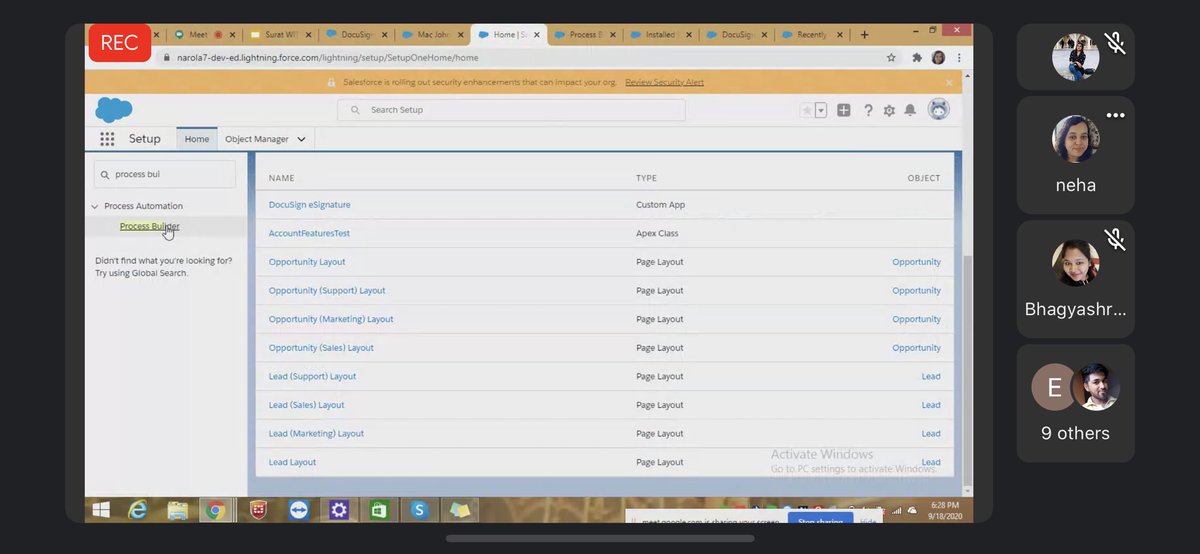Click the Review Security Alert link
This screenshot has width=1200, height=554.
pyautogui.click(x=664, y=82)
